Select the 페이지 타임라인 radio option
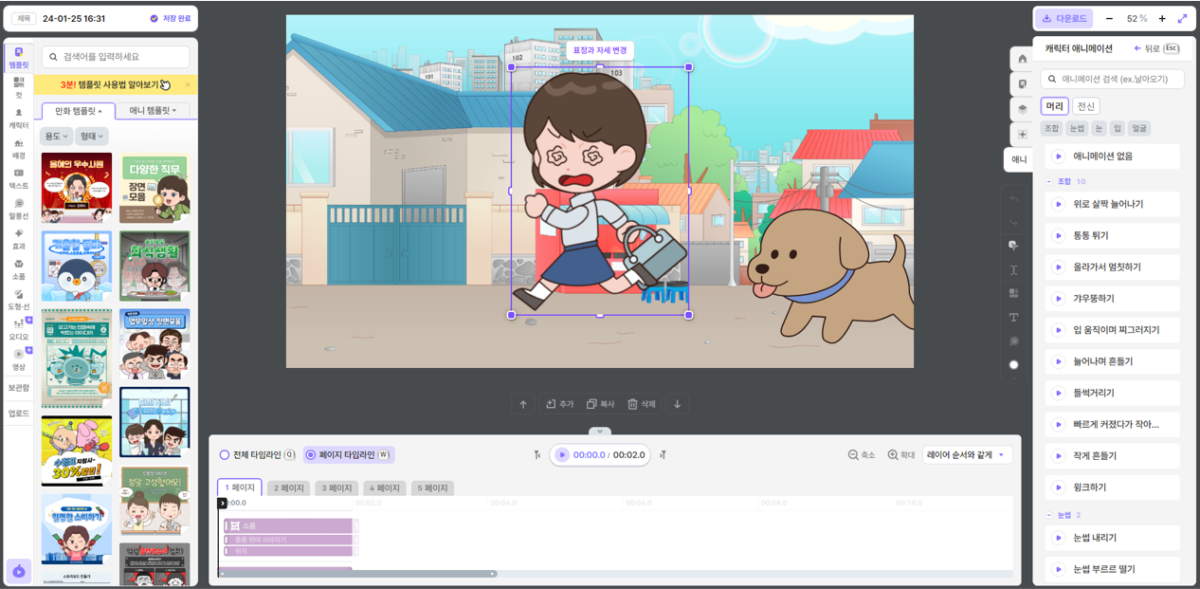This screenshot has width=1200, height=589. coord(310,455)
